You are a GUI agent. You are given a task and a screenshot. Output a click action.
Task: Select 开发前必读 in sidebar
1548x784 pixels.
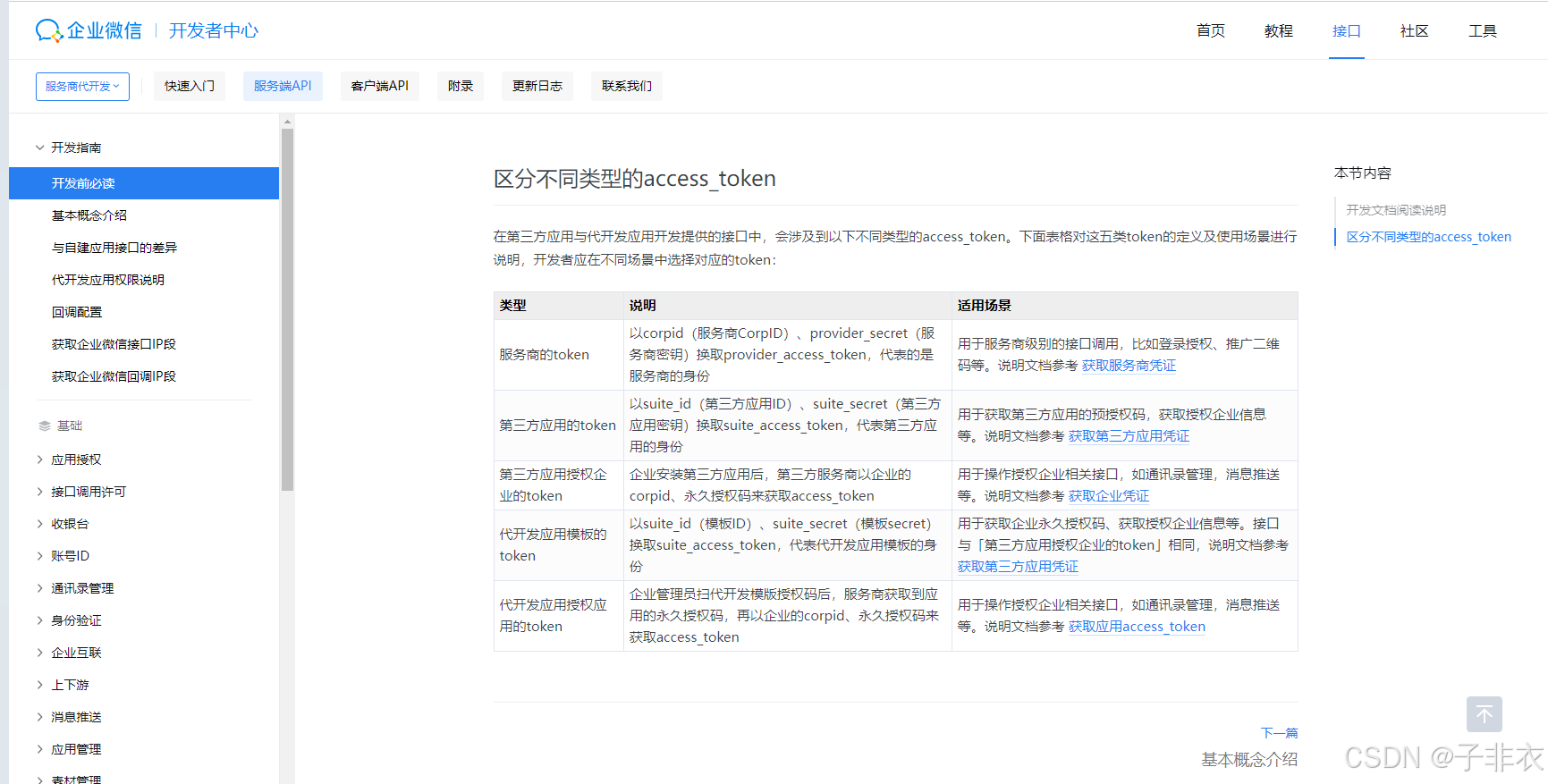[x=144, y=183]
